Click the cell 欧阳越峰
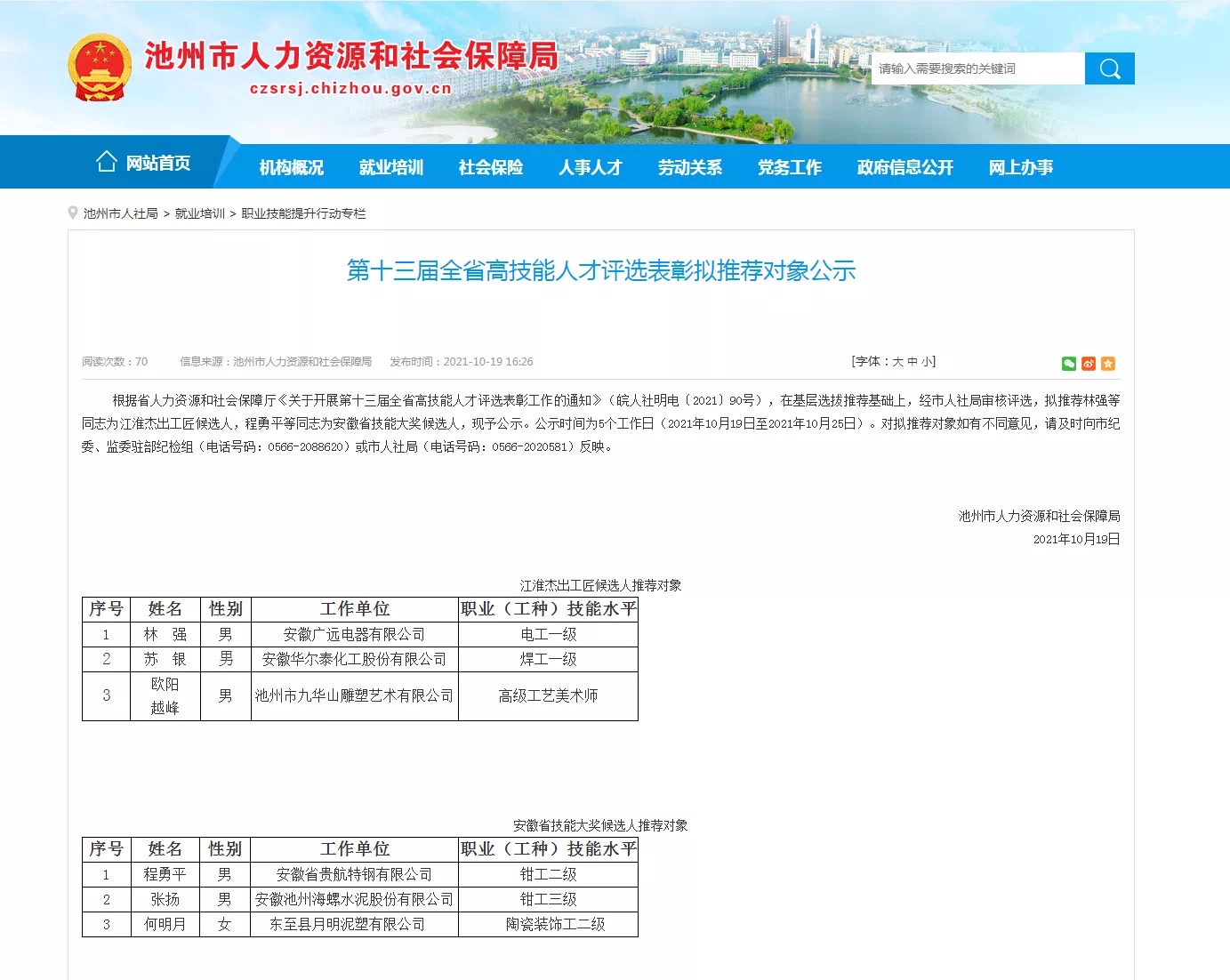The width and height of the screenshot is (1230, 980). coord(165,695)
